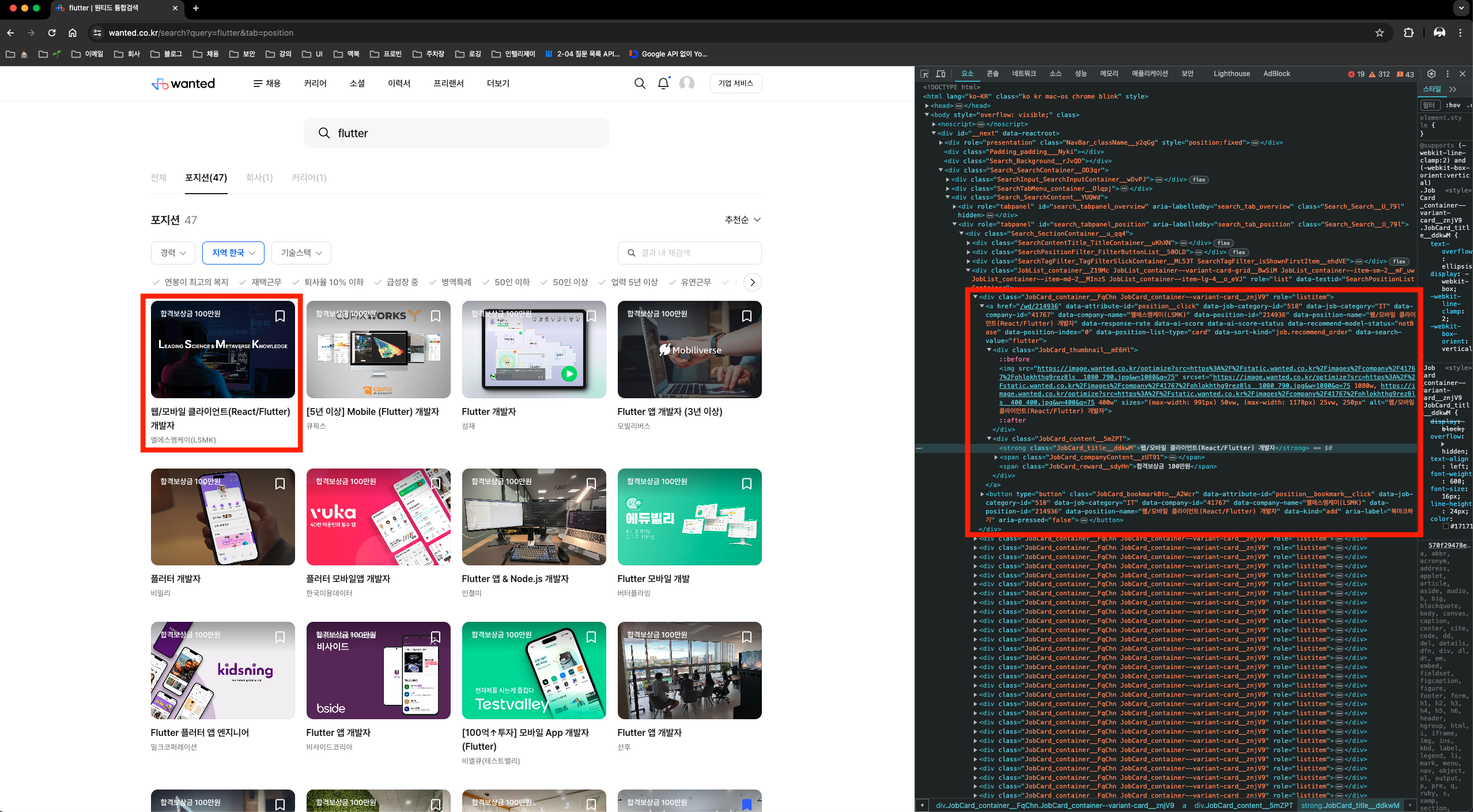Go to browser home page

pos(73,33)
